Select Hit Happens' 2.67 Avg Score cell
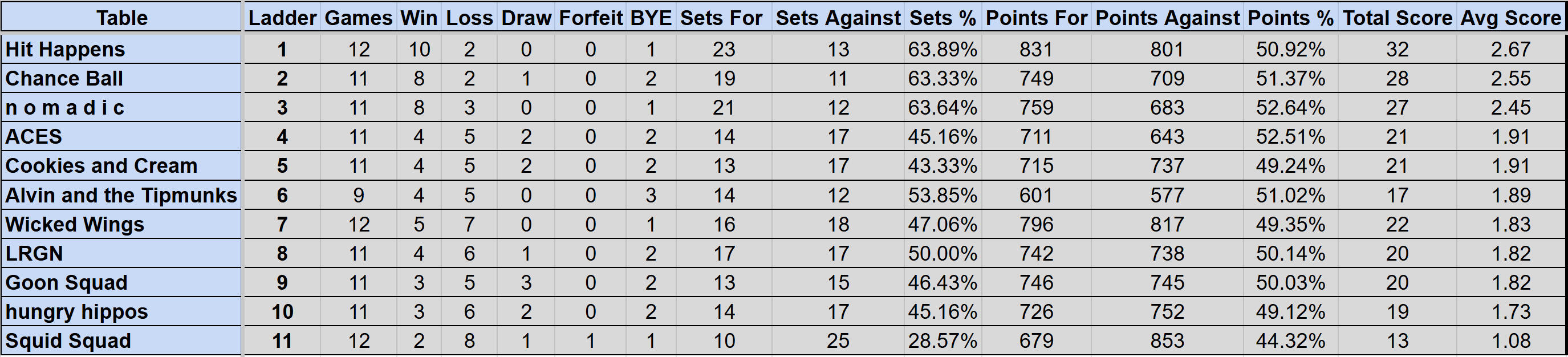1568x357 pixels. (1511, 50)
